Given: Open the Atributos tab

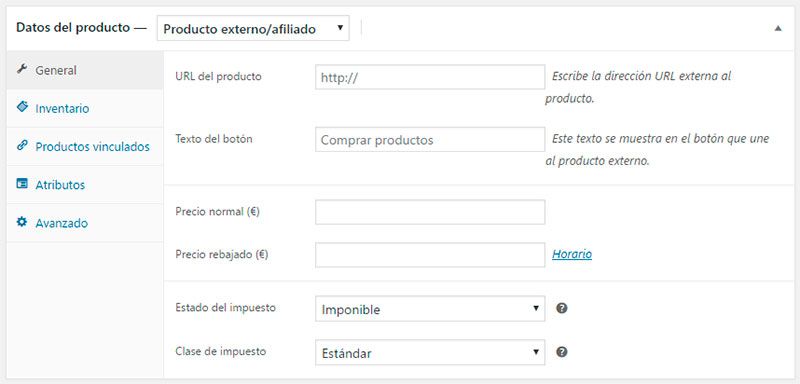Looking at the screenshot, I should [x=85, y=185].
